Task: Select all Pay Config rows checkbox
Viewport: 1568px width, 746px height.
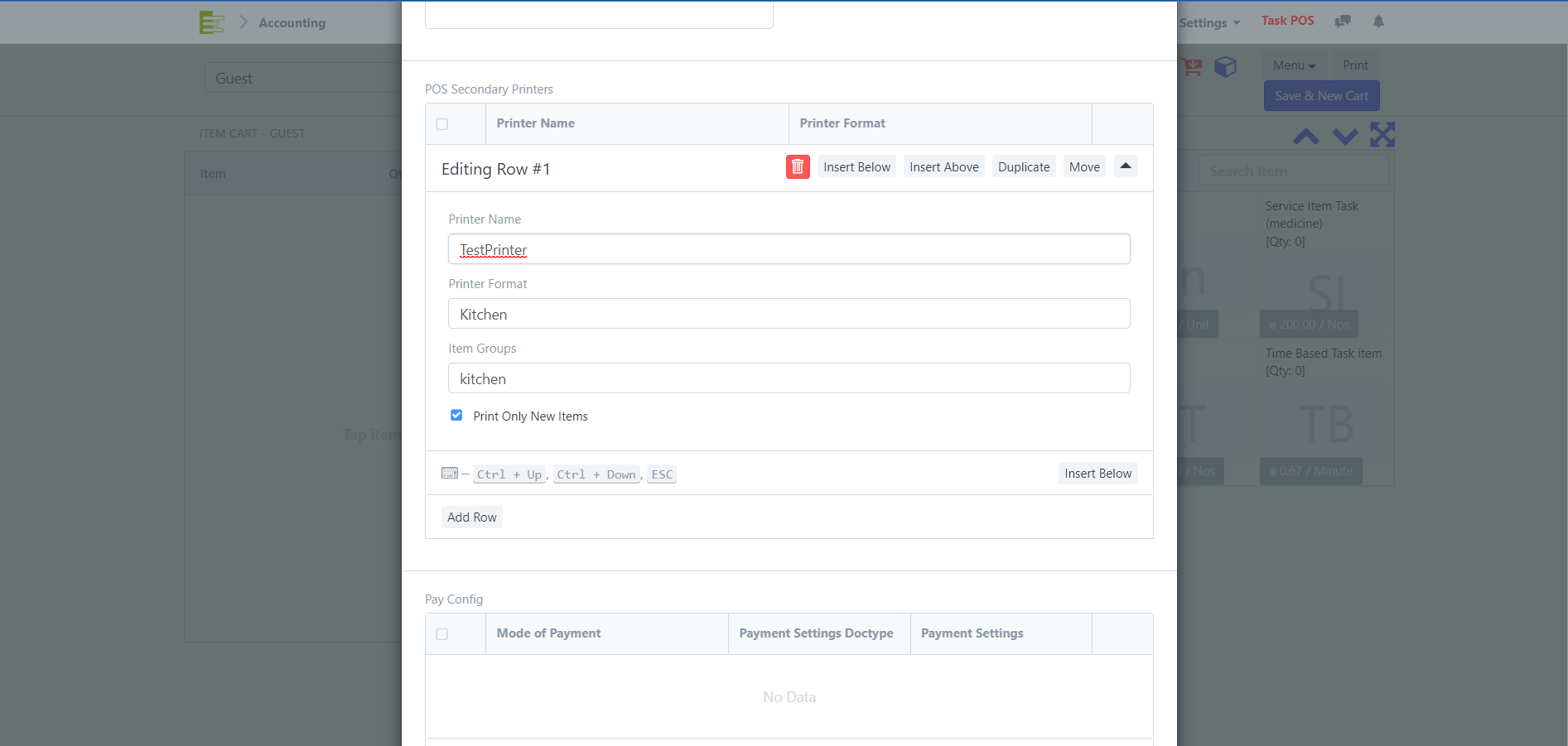Action: (x=442, y=634)
